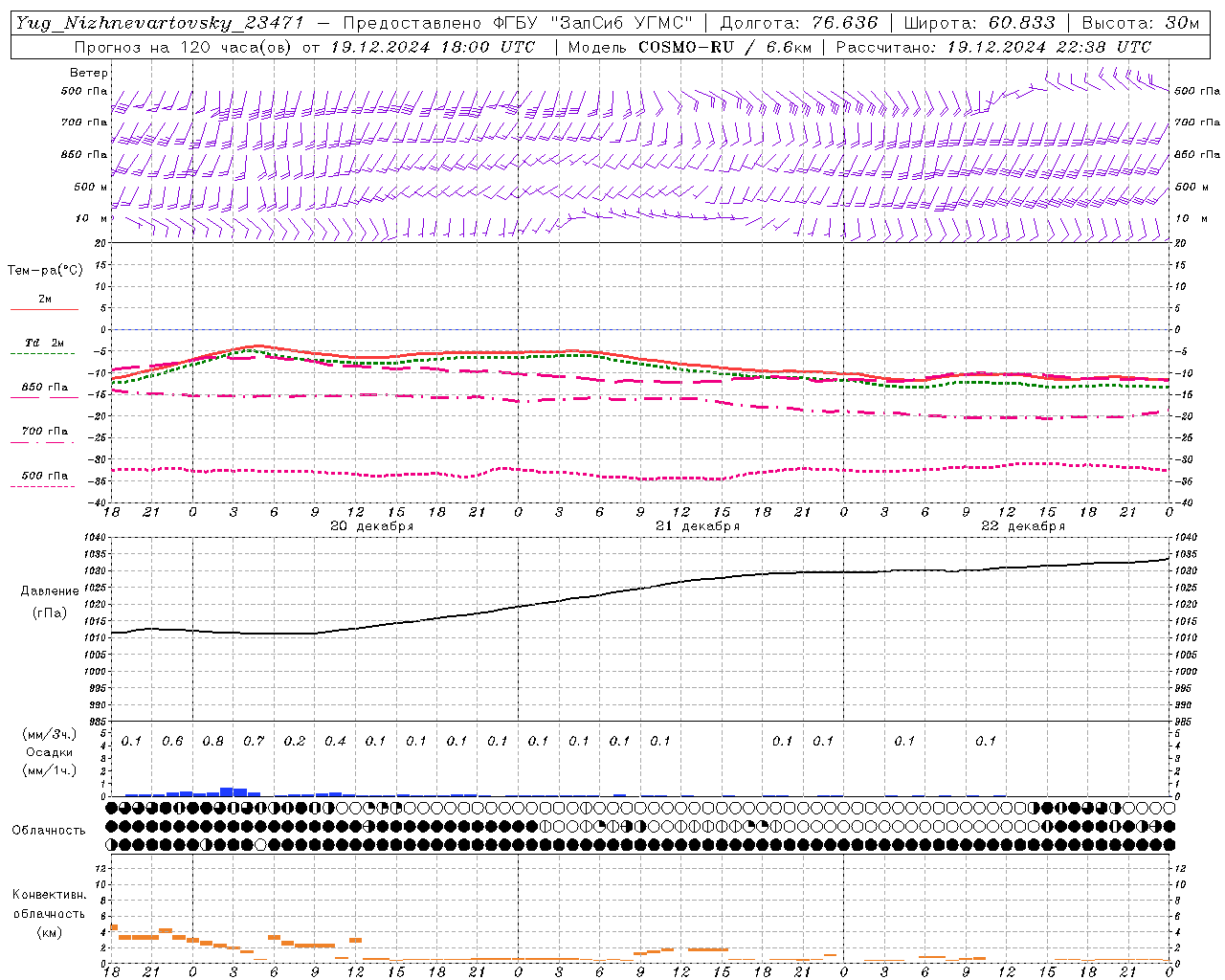Click the Давление panel label
Viewport: 1225px width, 980px height.
(50, 591)
